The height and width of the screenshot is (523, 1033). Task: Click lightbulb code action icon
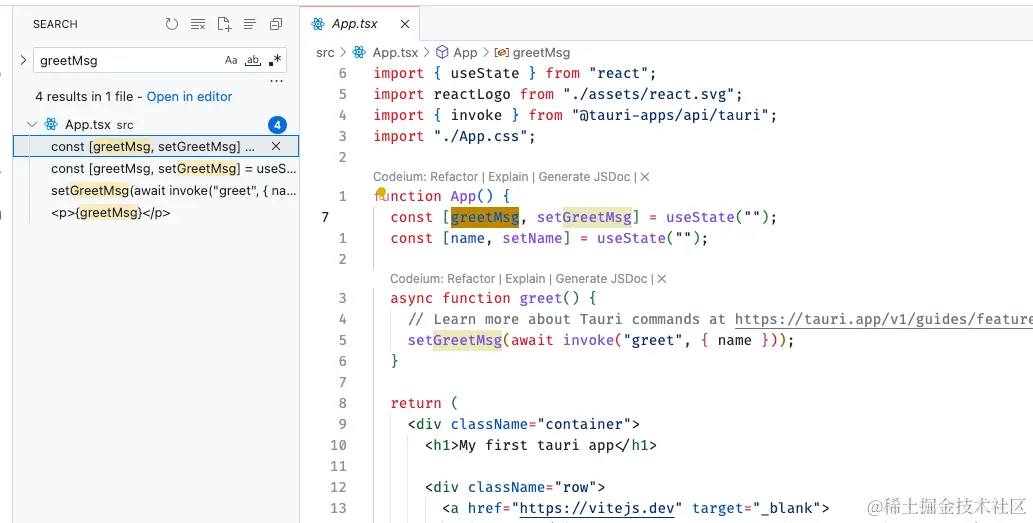381,193
